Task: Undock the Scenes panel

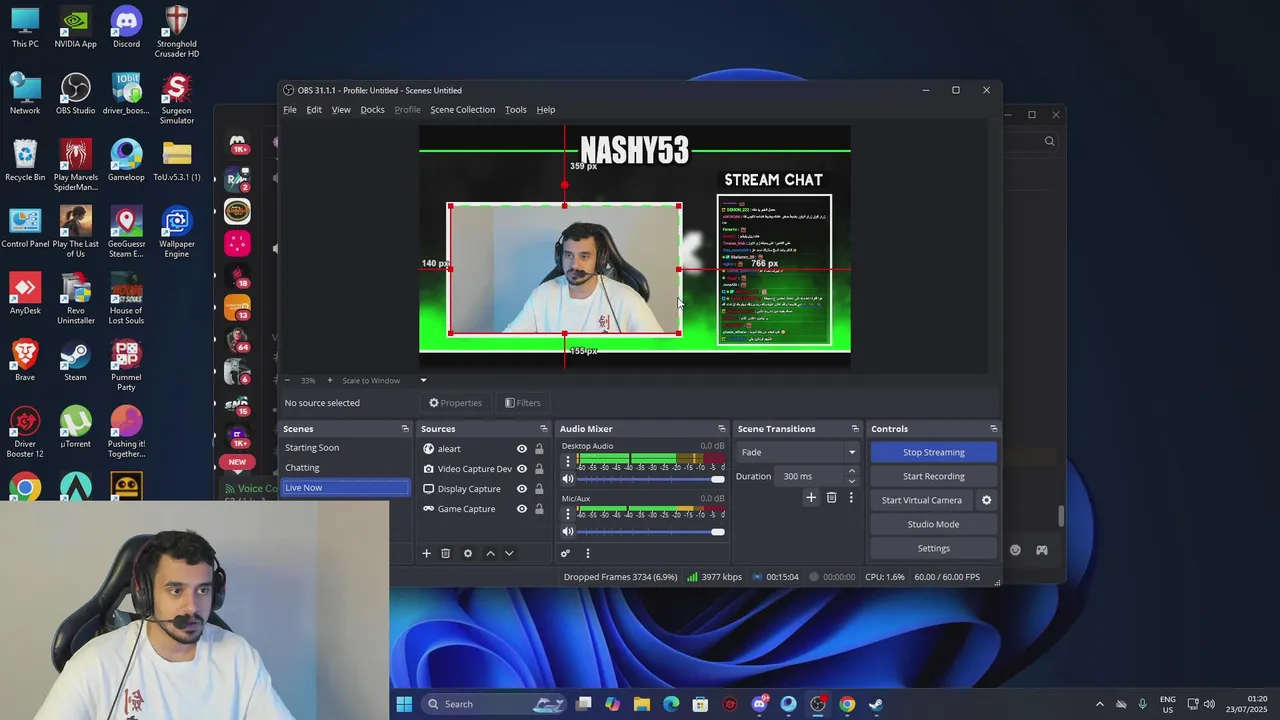Action: [405, 429]
